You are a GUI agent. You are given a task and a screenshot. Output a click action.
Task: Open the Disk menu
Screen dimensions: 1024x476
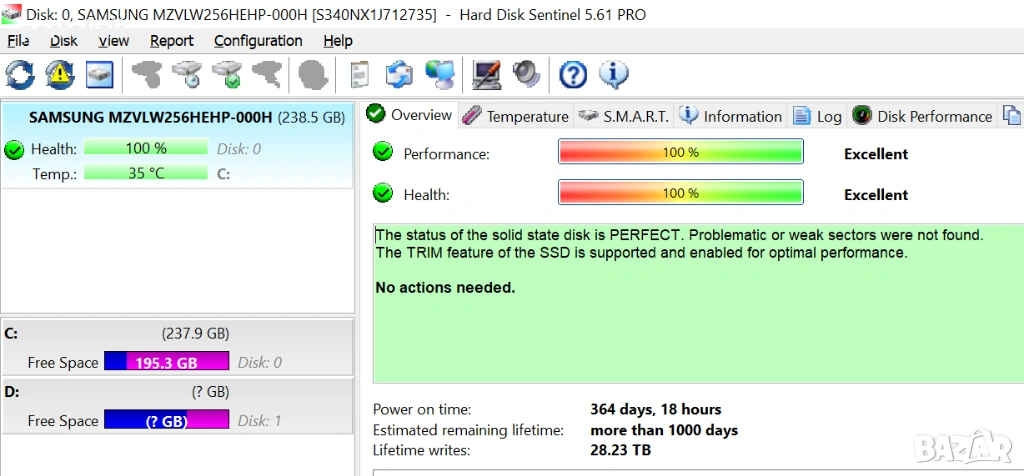(64, 41)
